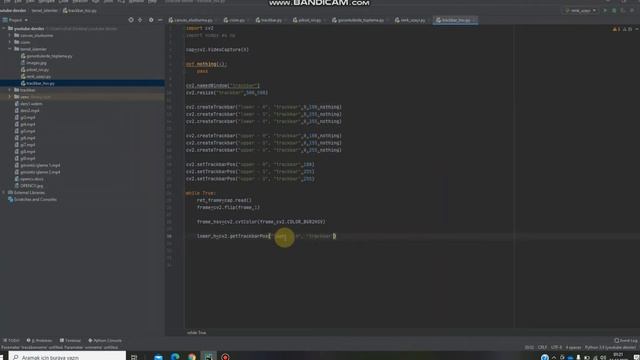Image resolution: width=640 pixels, height=360 pixels.
Task: Click the editor warnings indicator icon
Action: click(616, 29)
